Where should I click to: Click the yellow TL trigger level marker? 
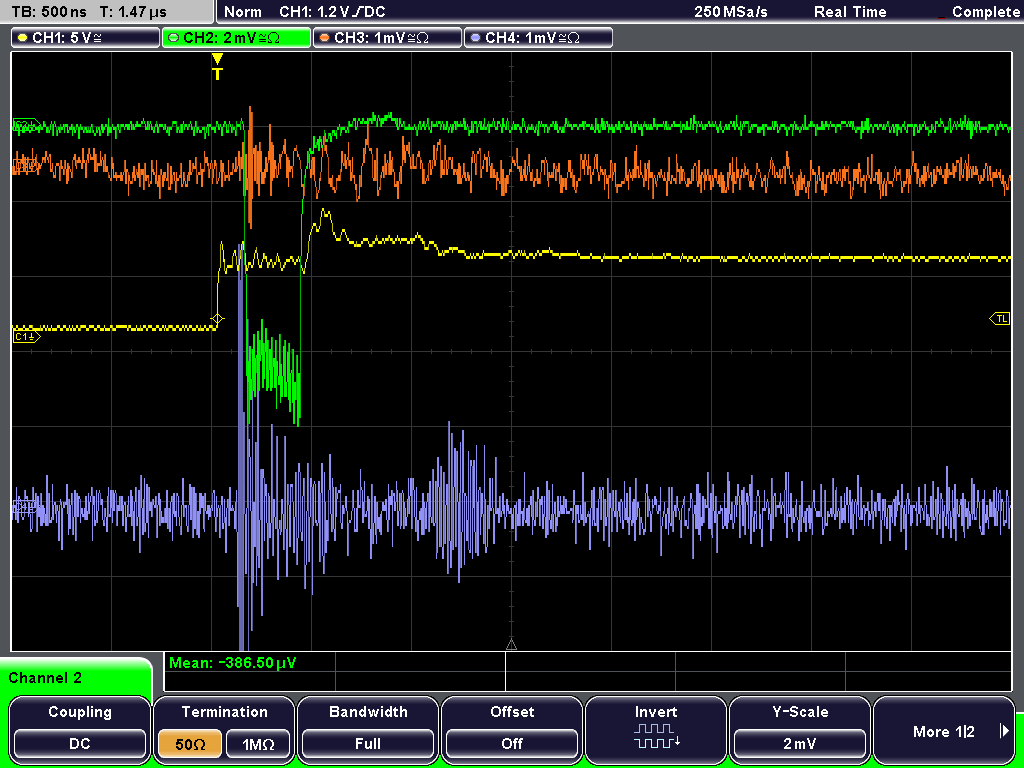pyautogui.click(x=1000, y=318)
